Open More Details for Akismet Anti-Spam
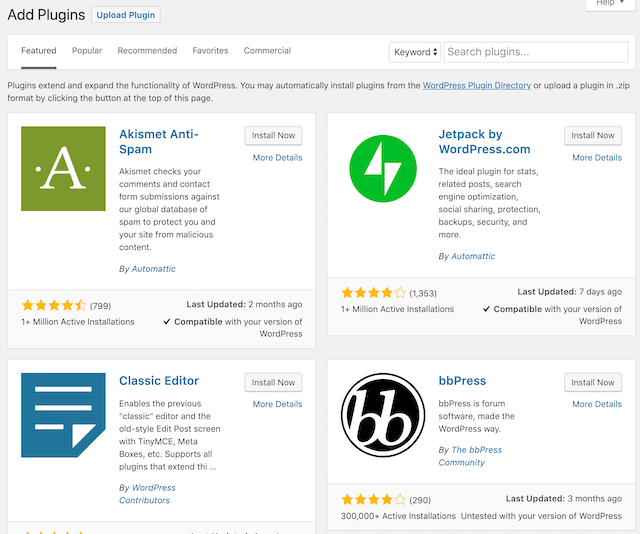The image size is (640, 534). [278, 158]
